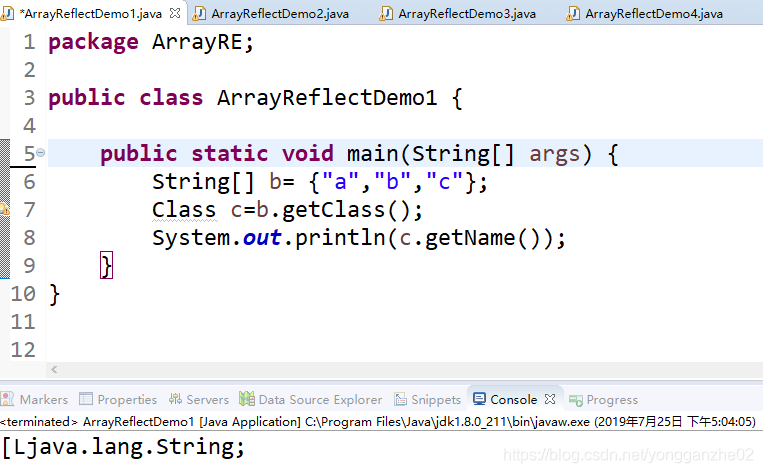
Task: Click 'getName()' call on line 8
Action: (482, 238)
